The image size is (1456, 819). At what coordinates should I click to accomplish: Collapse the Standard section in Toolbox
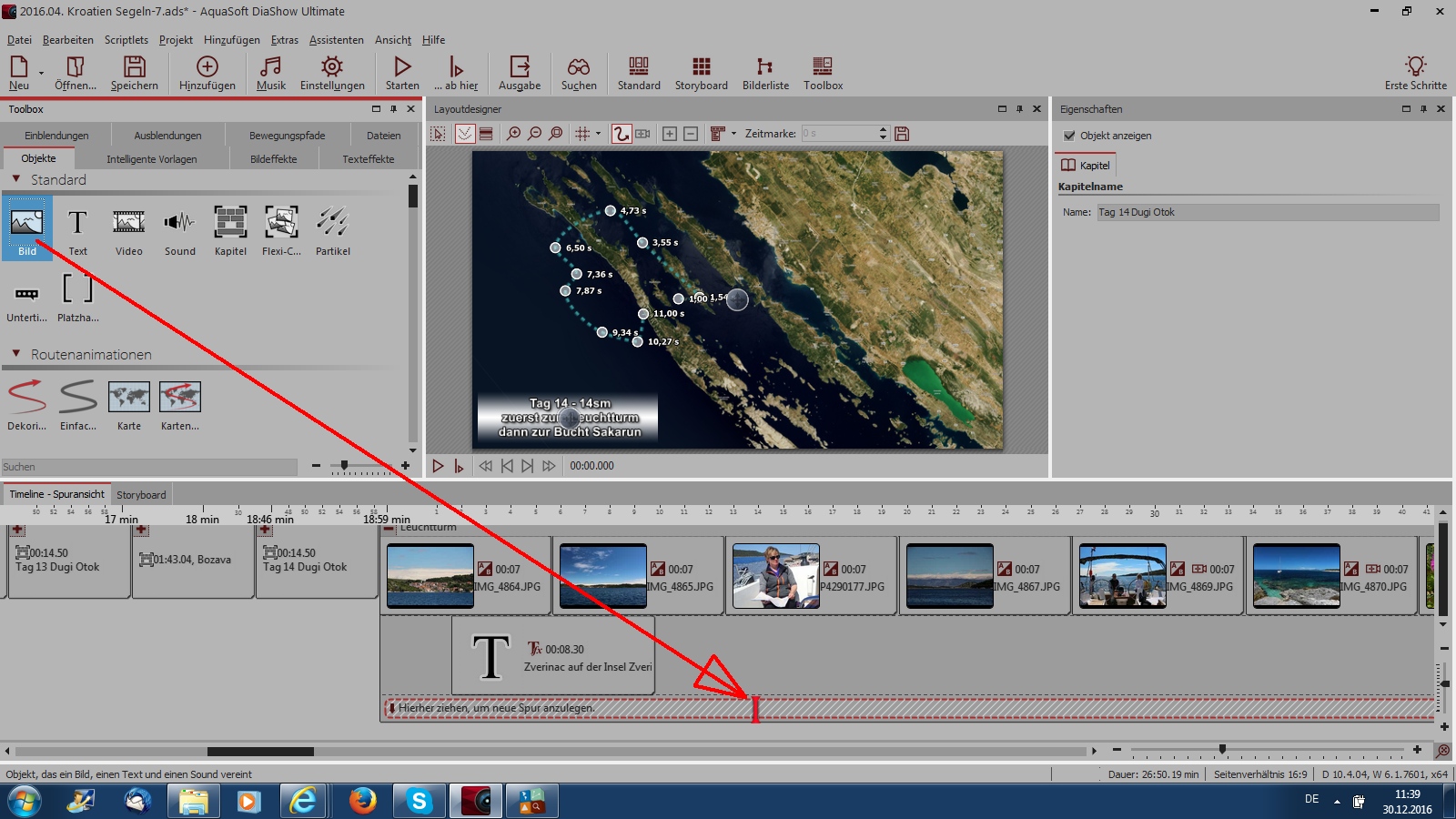tap(16, 179)
